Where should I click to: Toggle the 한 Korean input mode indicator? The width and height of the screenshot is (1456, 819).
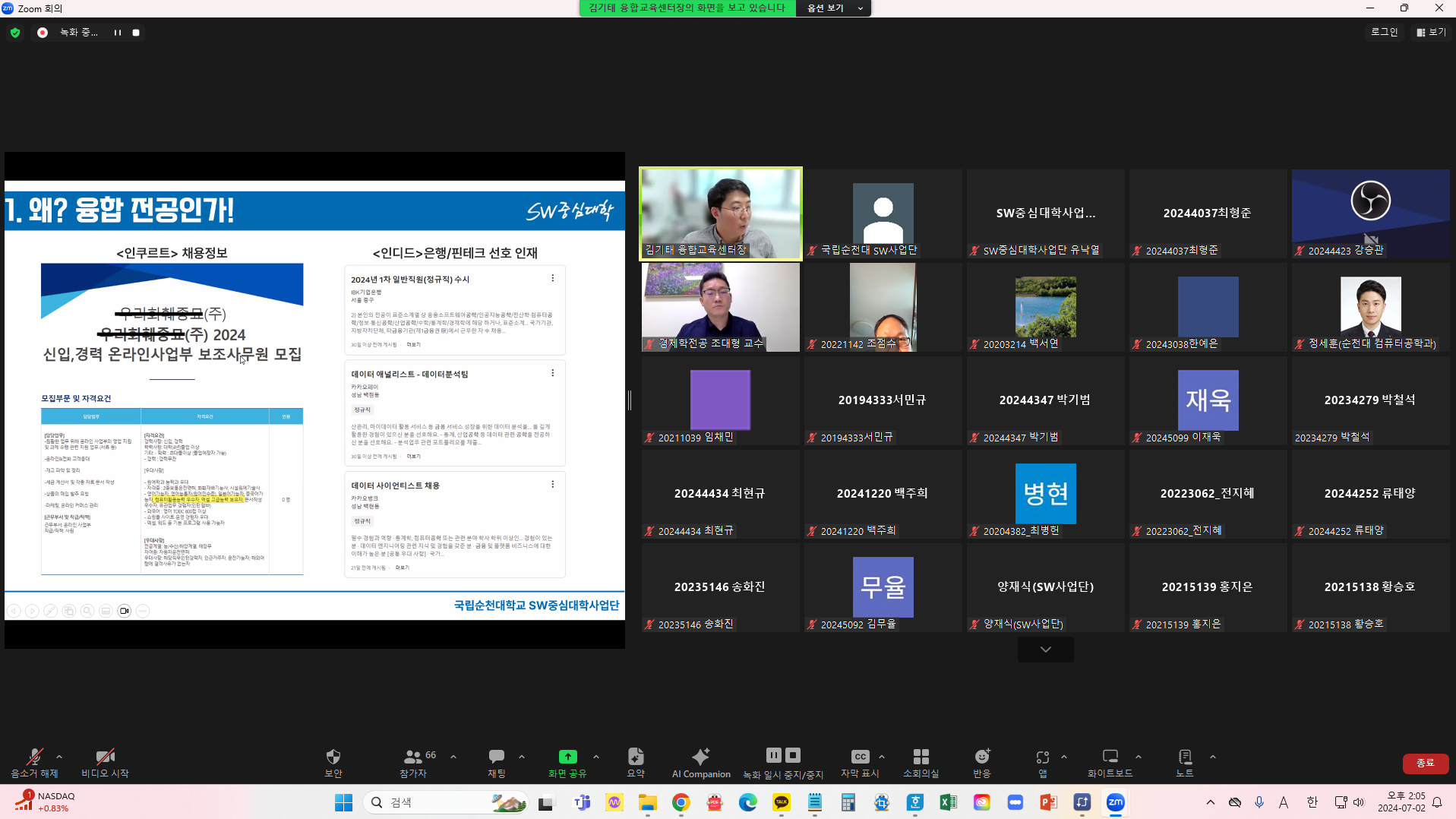tap(1312, 802)
